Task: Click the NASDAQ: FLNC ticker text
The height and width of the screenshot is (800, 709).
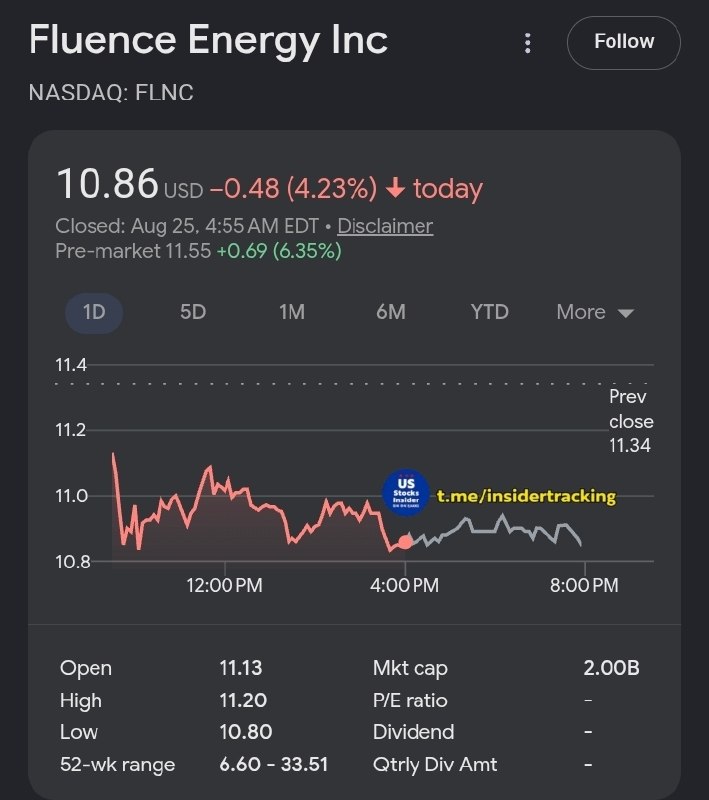Action: point(111,93)
